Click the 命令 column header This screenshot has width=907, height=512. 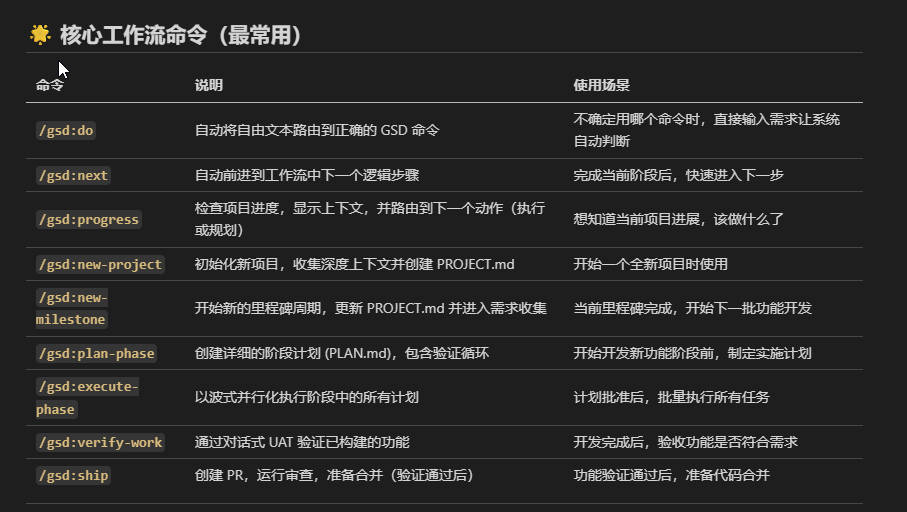49,86
